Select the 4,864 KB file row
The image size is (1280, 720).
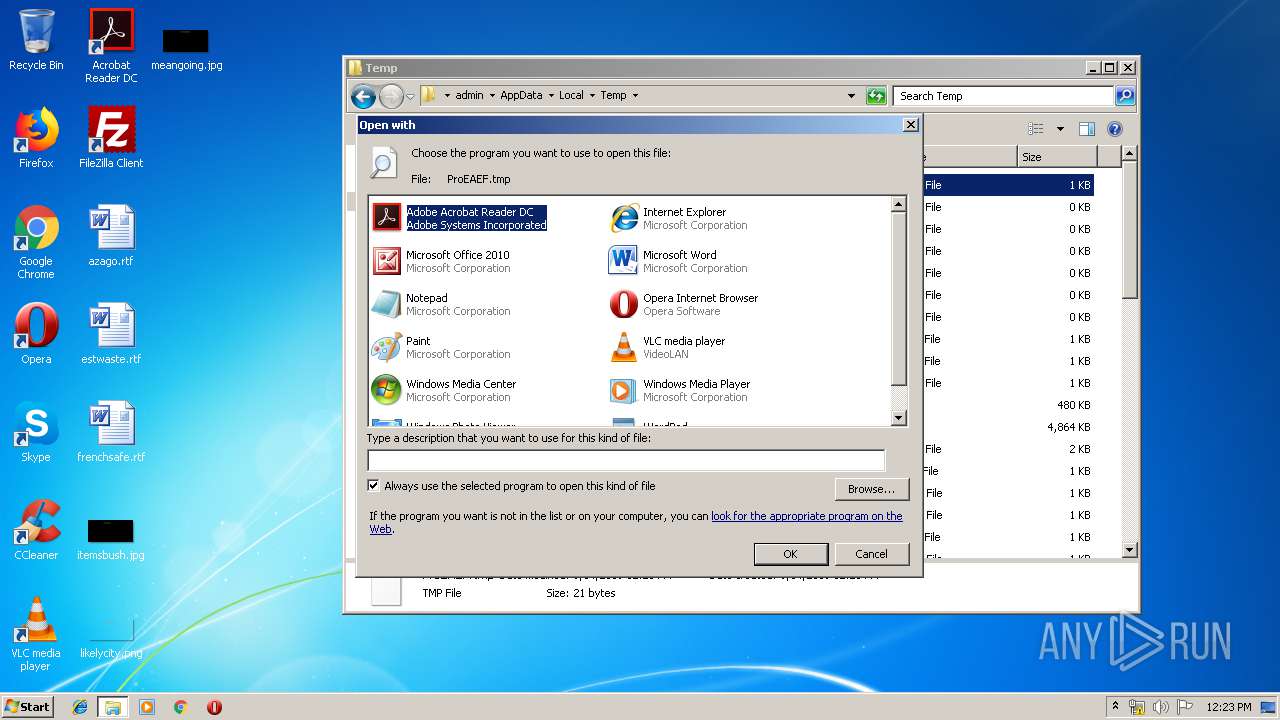[1007, 427]
